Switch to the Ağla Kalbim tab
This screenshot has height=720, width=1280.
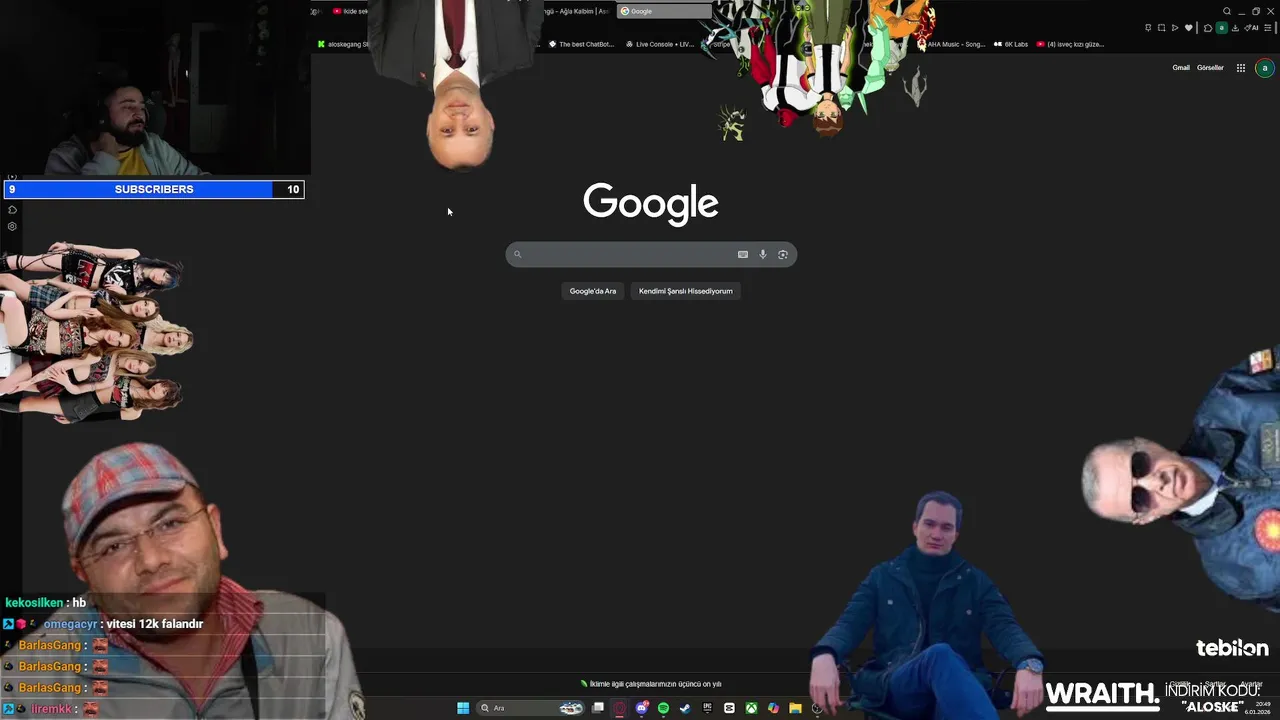coord(577,11)
